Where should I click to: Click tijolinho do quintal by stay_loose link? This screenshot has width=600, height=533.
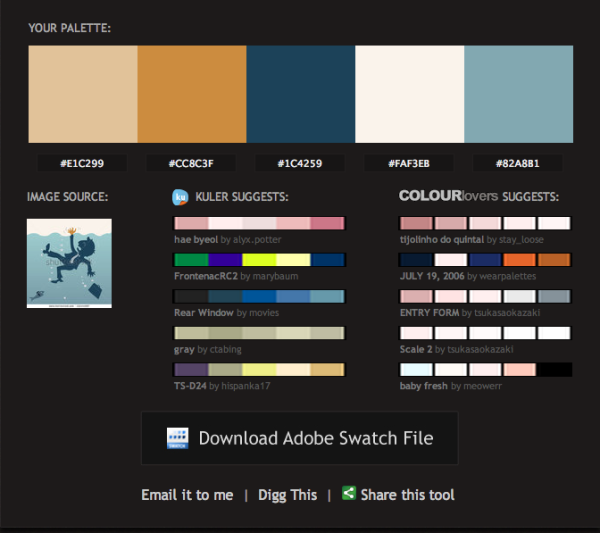pos(472,240)
